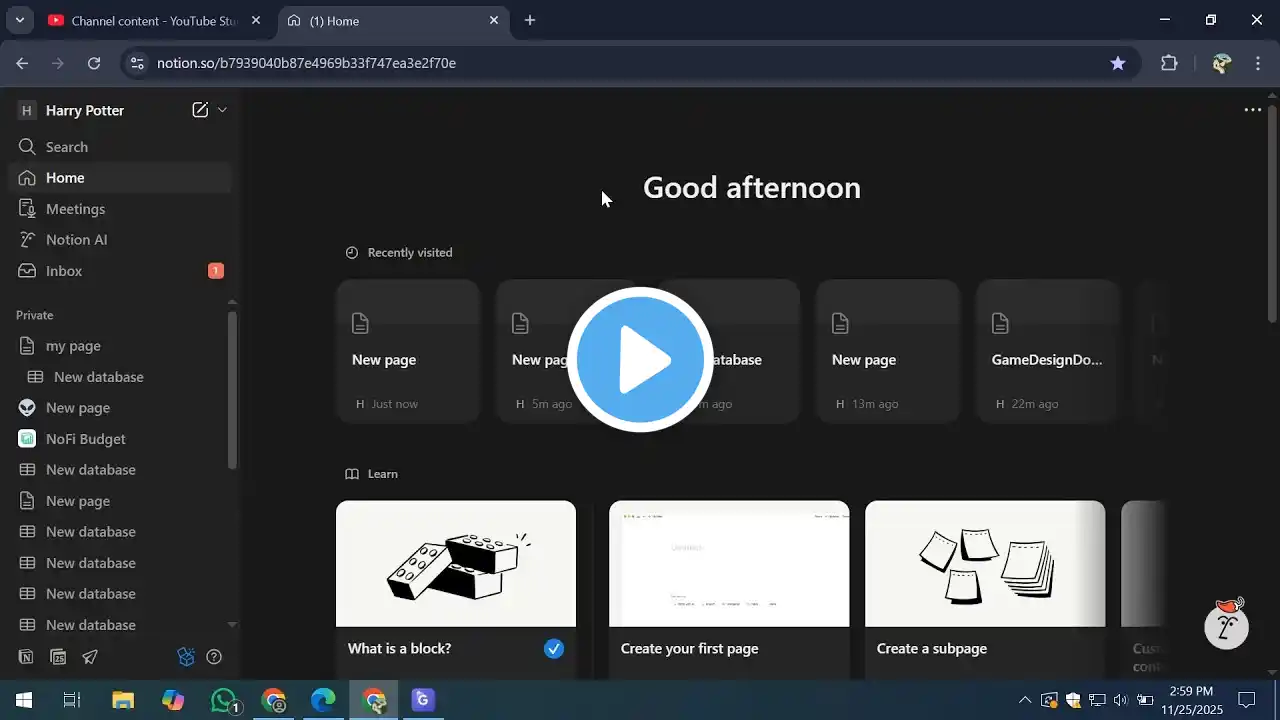The width and height of the screenshot is (1280, 720).
Task: Launch Microsoft Edge from the taskbar
Action: pos(323,700)
